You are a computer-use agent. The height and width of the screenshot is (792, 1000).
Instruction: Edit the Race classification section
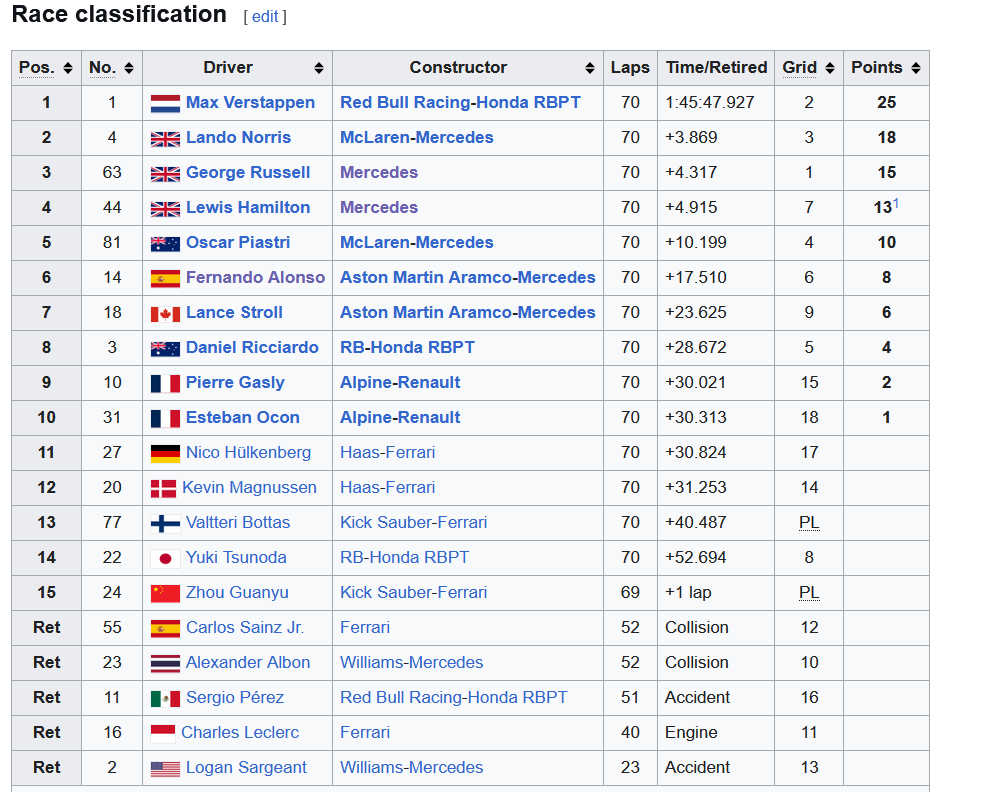coord(265,17)
